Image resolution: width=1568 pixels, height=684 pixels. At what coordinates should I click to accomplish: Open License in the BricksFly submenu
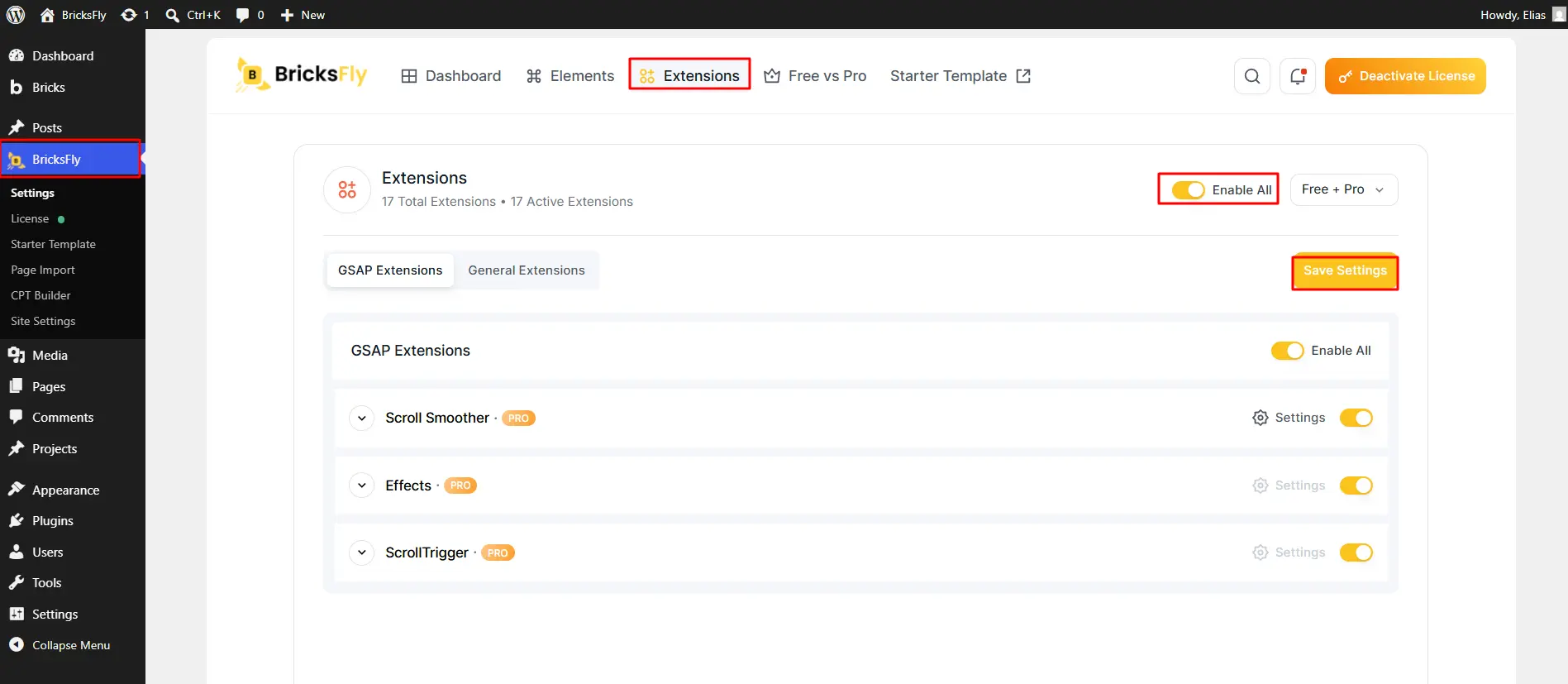pos(30,218)
